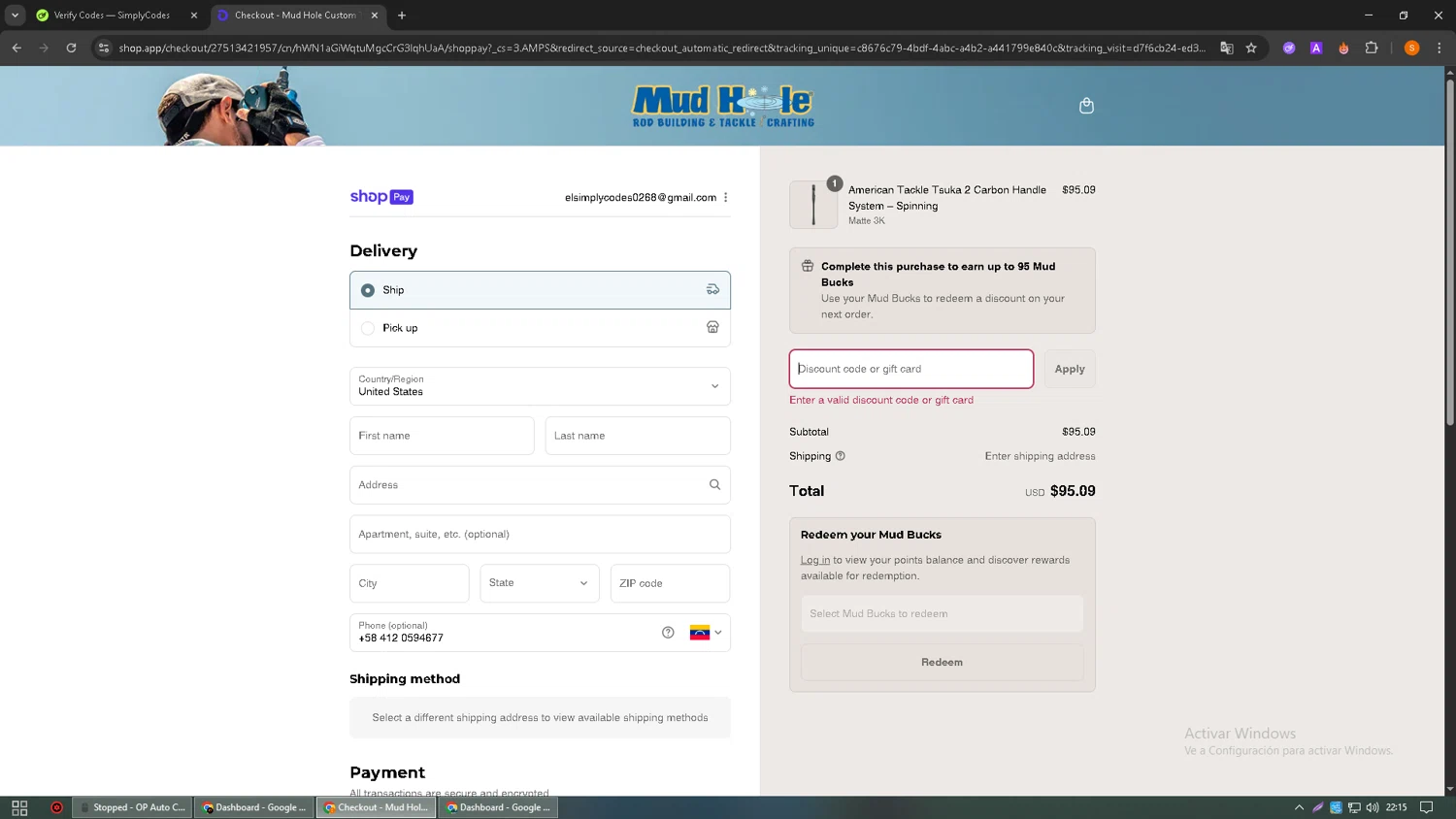Viewport: 1456px width, 819px height.
Task: Click the browser address bar URL
Action: (x=662, y=48)
